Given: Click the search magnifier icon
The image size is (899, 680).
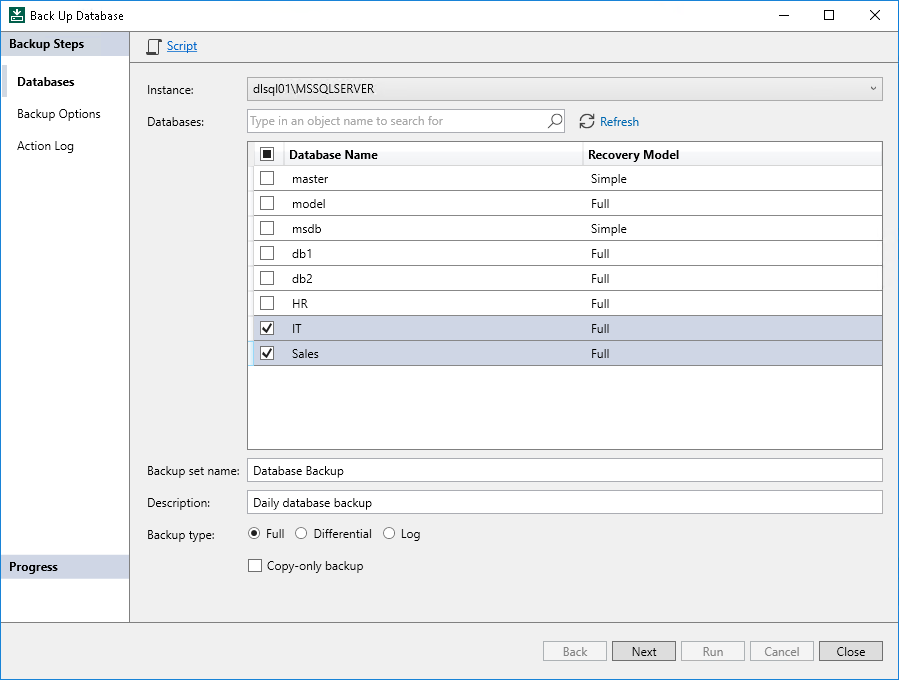Looking at the screenshot, I should pos(554,120).
